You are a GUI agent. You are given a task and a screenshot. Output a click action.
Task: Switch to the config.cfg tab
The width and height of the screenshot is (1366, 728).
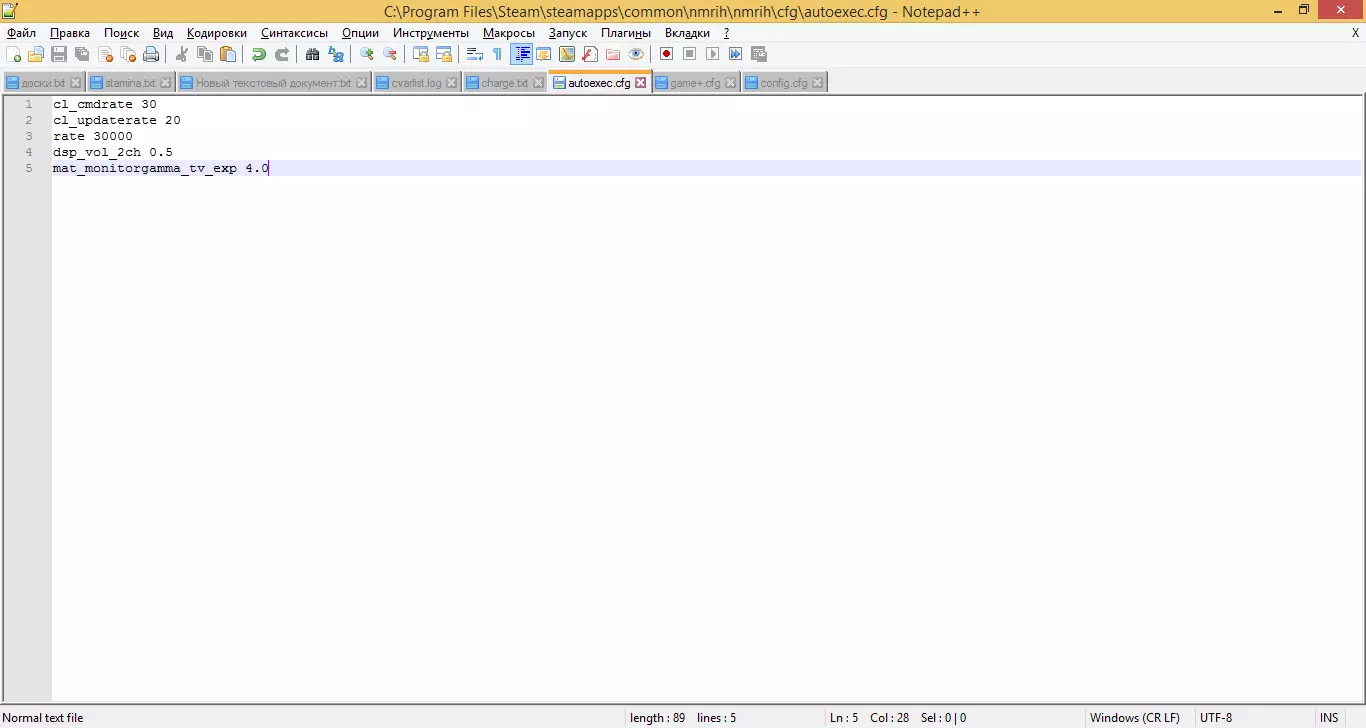click(784, 83)
